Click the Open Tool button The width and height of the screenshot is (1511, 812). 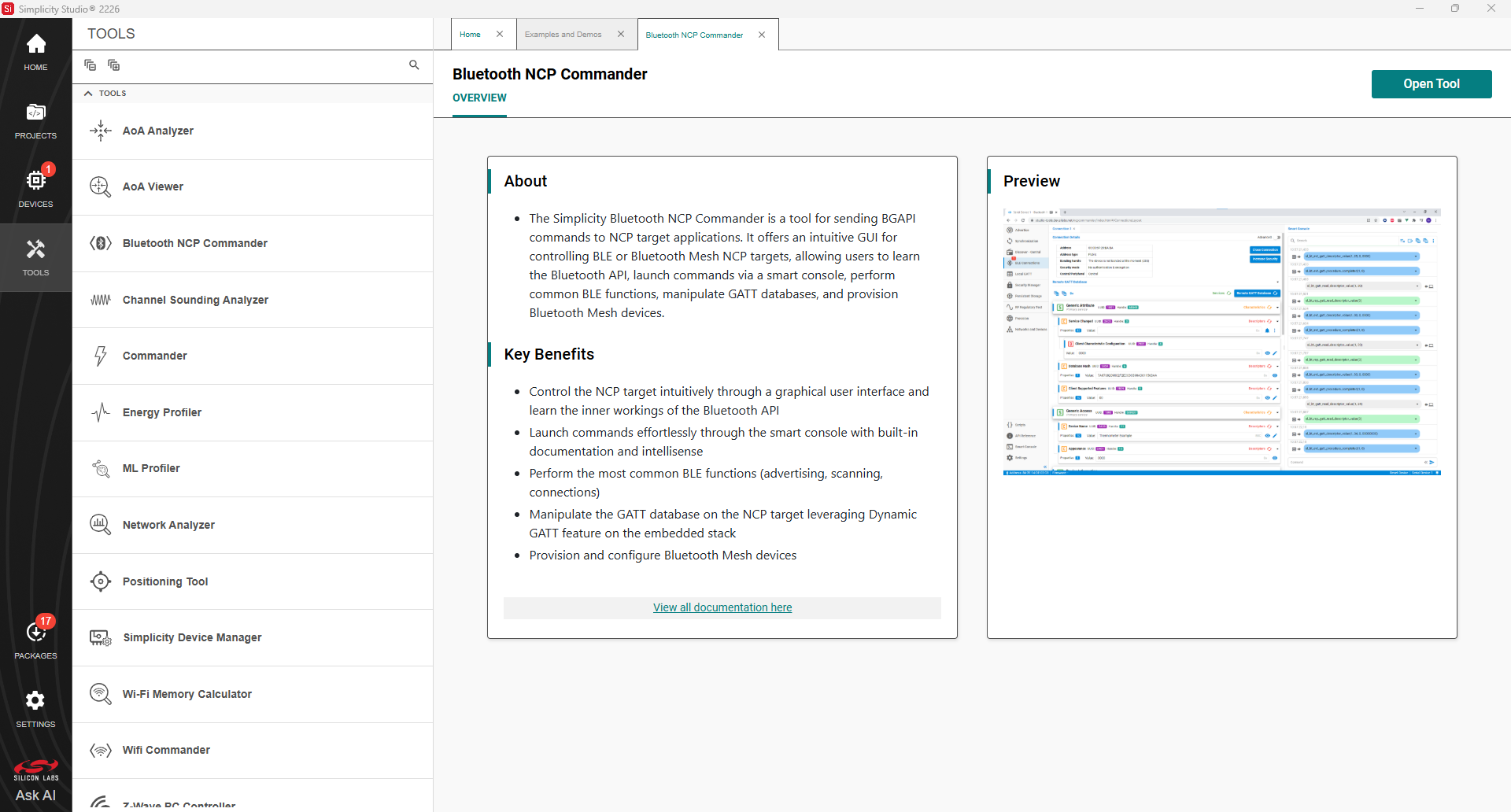pos(1431,84)
